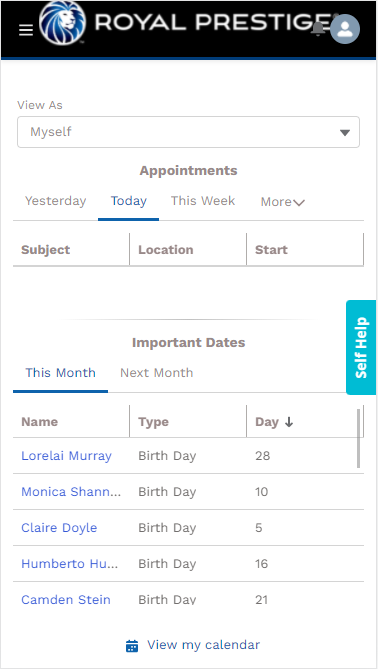Image resolution: width=378 pixels, height=669 pixels.
Task: Select the Today appointments tab
Action: (x=128, y=201)
